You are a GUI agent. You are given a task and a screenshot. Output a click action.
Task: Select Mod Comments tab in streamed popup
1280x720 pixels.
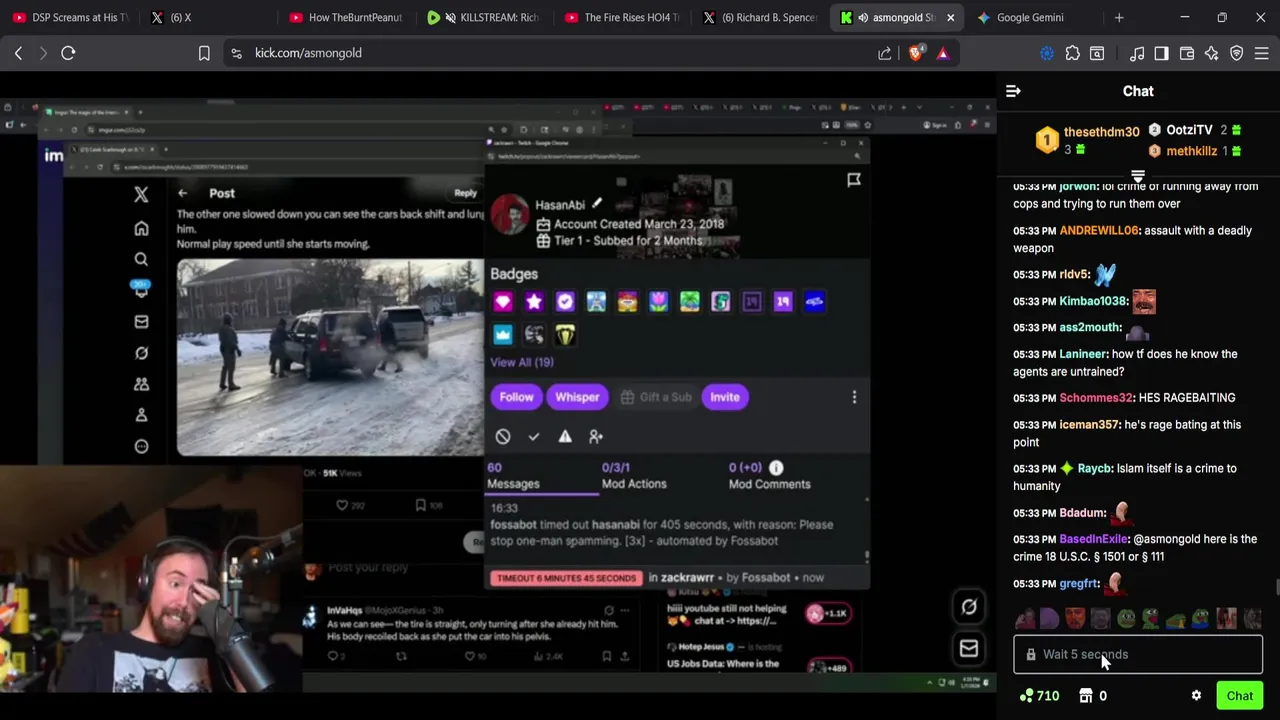(770, 476)
